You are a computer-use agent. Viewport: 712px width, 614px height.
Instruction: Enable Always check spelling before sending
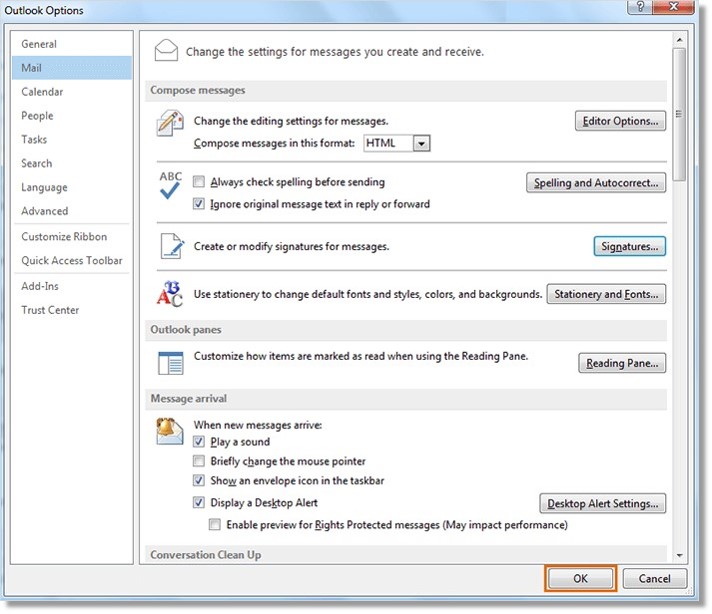point(198,182)
